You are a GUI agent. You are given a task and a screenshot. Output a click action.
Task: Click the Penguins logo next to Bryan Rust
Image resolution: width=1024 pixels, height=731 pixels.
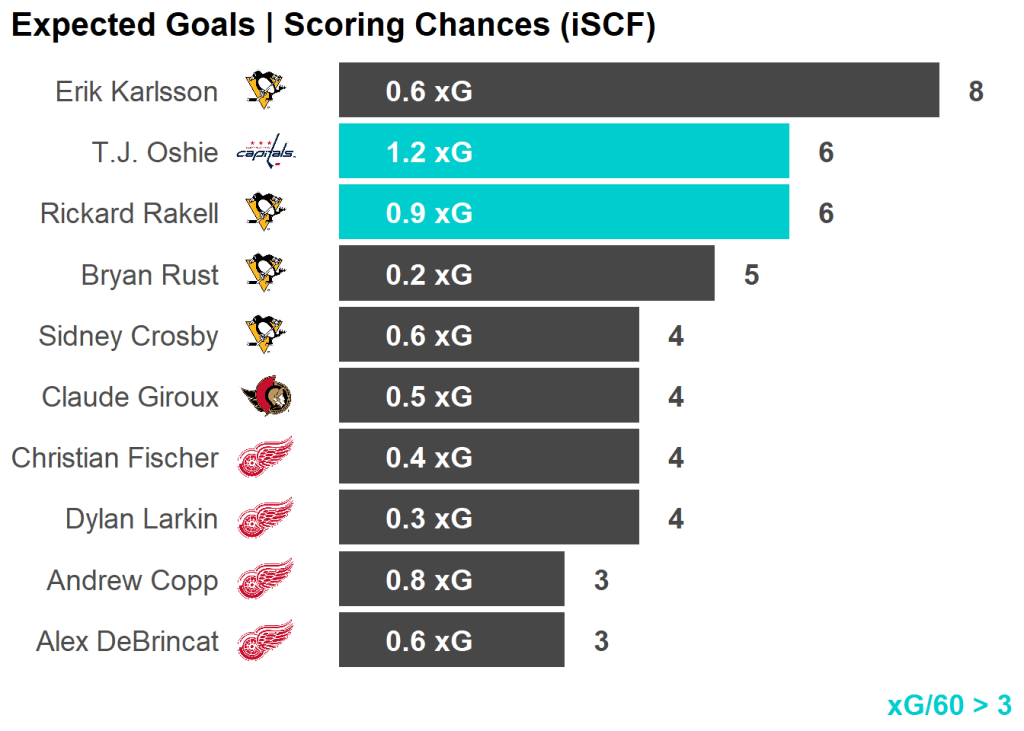tap(266, 274)
